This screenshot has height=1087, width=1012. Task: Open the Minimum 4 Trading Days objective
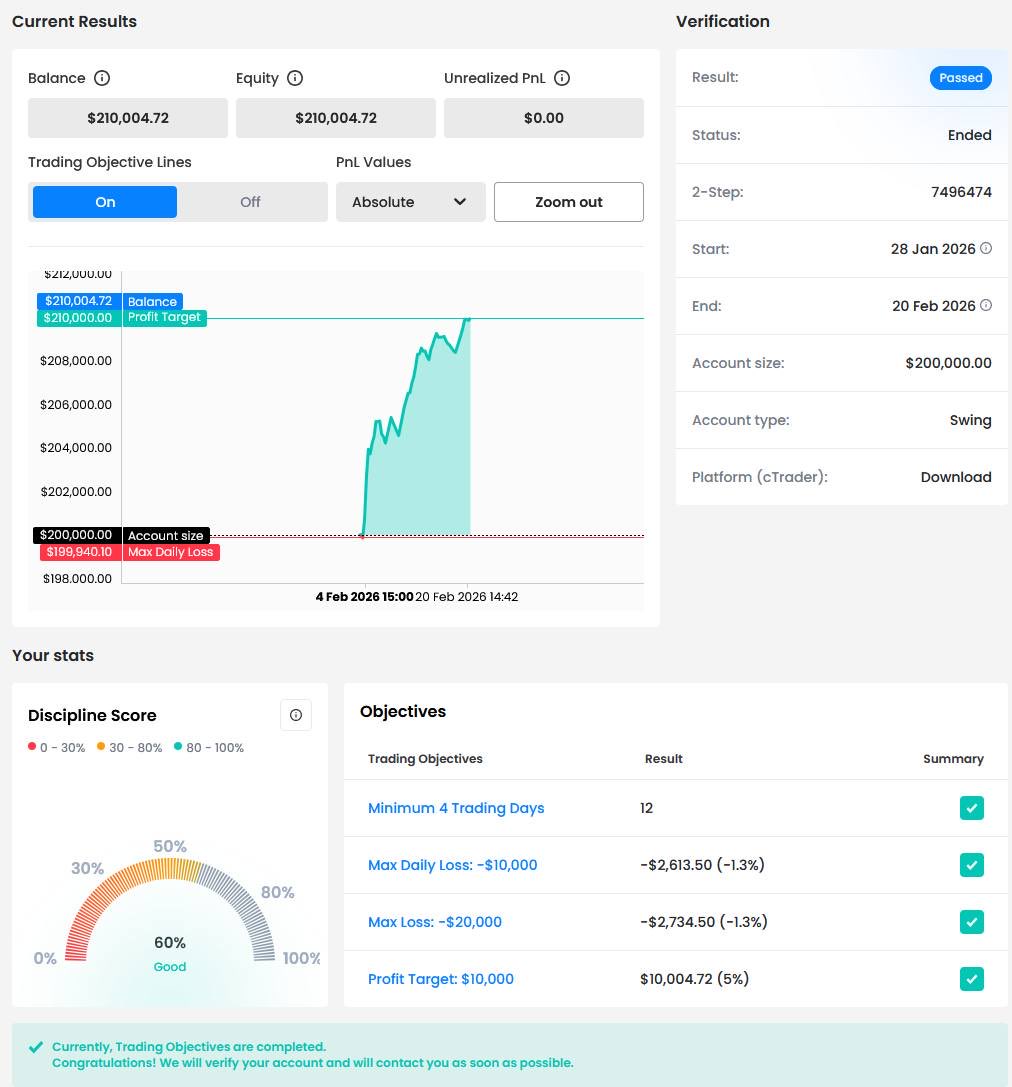[x=456, y=808]
